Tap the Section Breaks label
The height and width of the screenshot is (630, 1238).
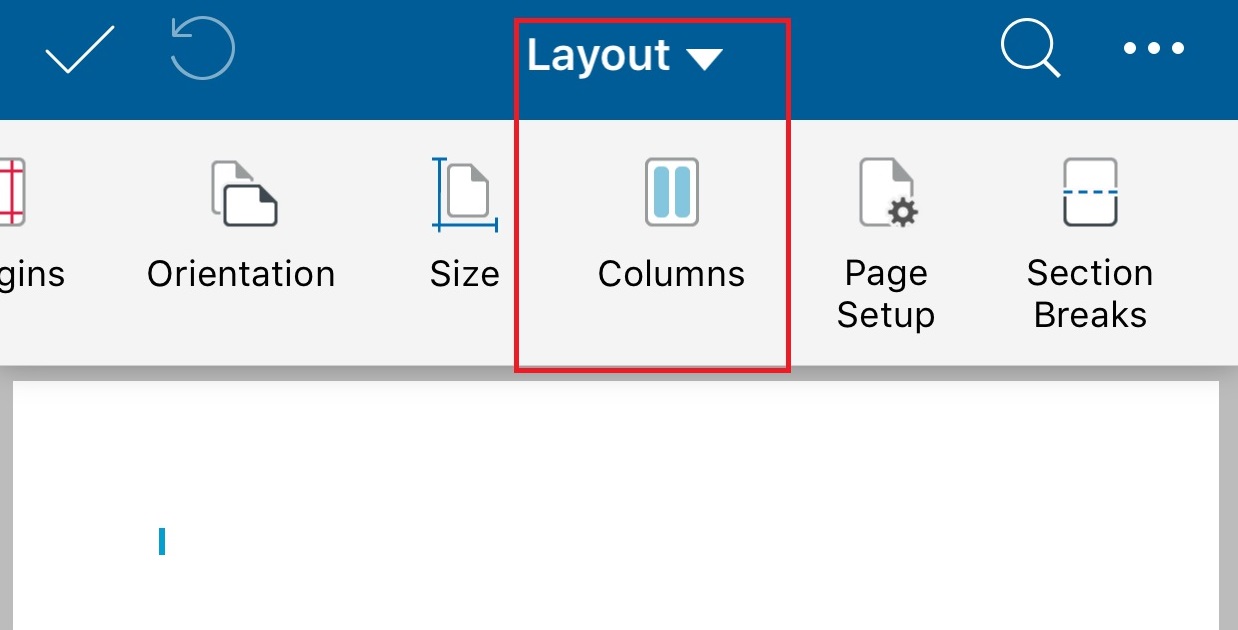pyautogui.click(x=1090, y=294)
